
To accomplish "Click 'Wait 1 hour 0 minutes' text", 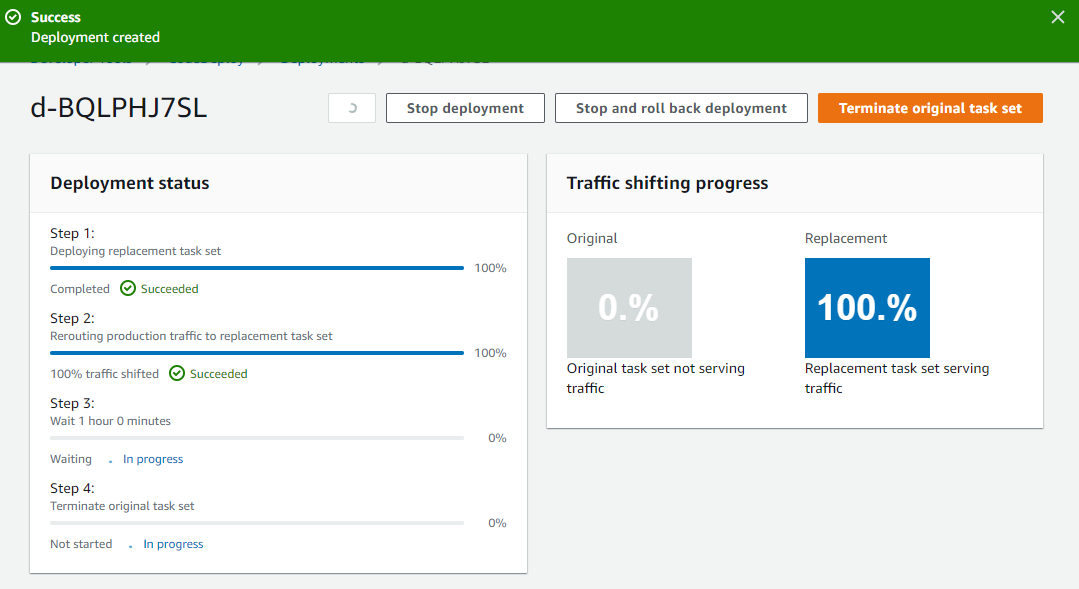I will (x=110, y=420).
